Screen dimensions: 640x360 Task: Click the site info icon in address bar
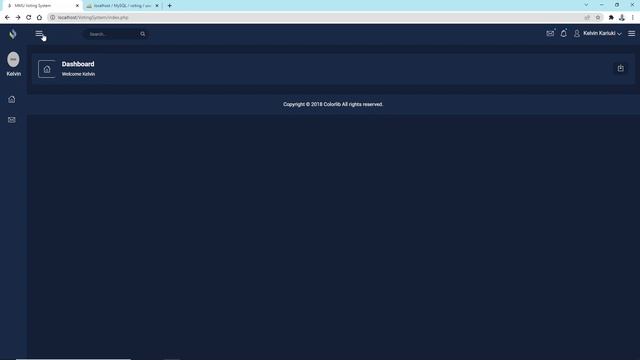[x=52, y=18]
